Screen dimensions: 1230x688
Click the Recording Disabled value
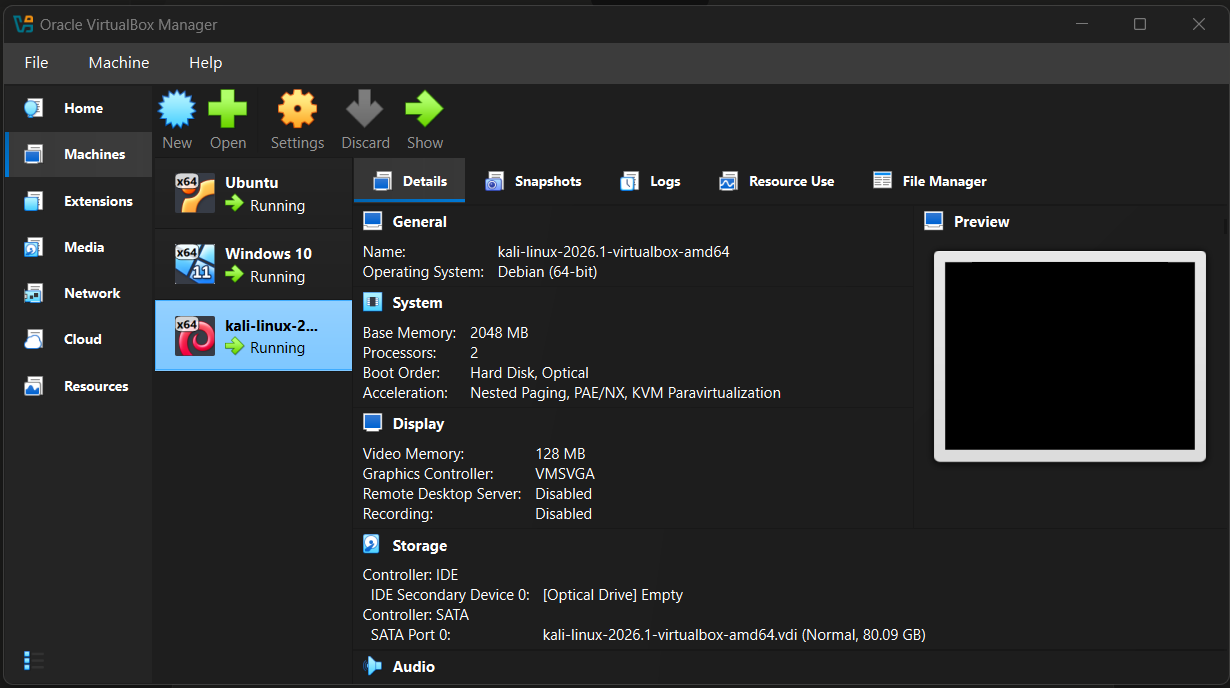[564, 514]
